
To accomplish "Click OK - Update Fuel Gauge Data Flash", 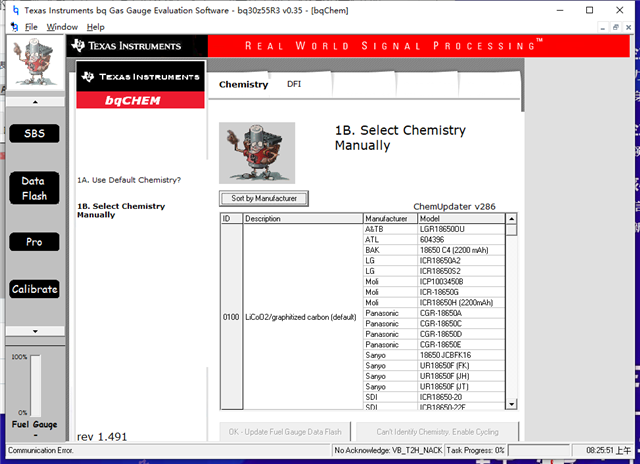I will [285, 432].
